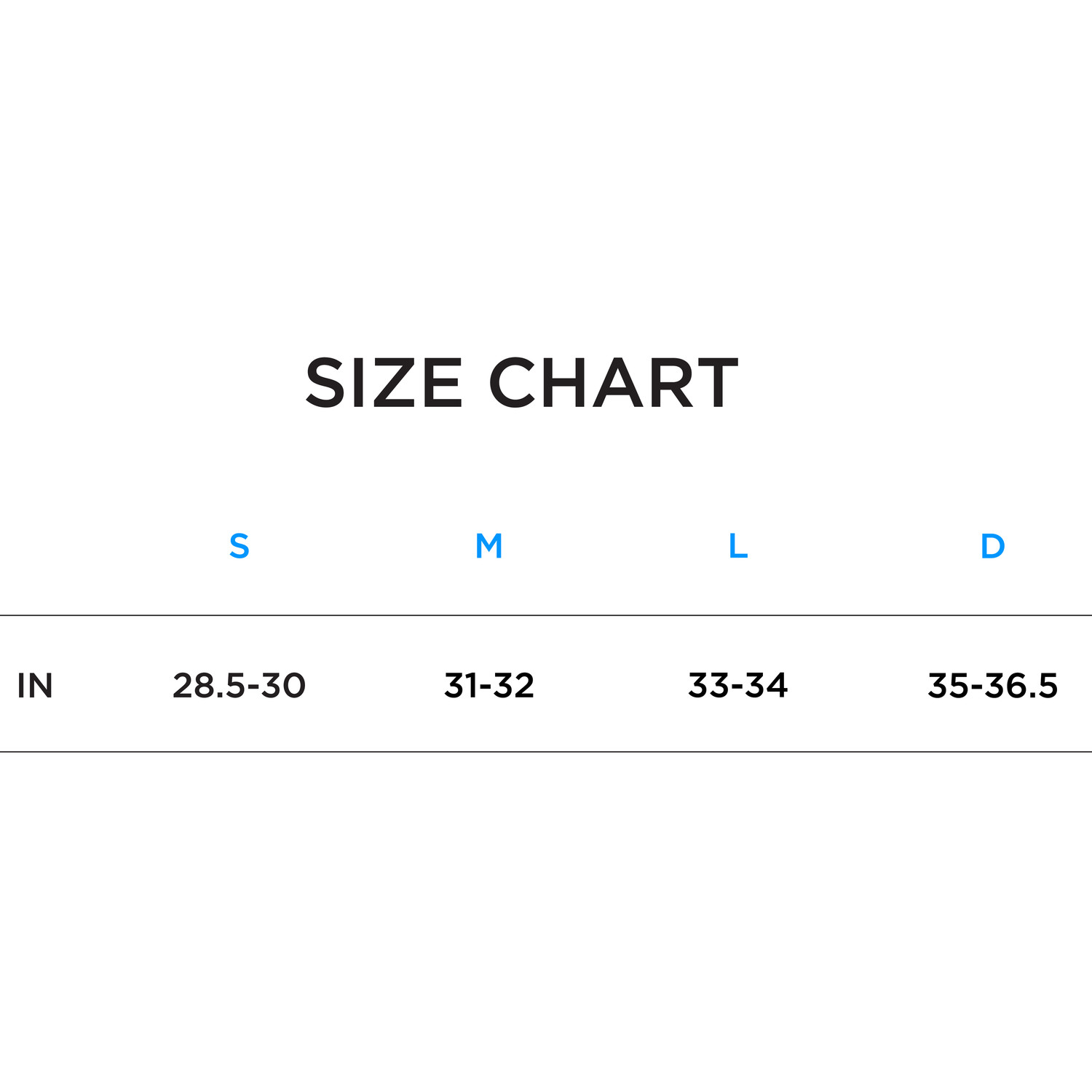Viewport: 1092px width, 1092px height.
Task: Click the number 35 in the D column
Action: [x=949, y=686]
